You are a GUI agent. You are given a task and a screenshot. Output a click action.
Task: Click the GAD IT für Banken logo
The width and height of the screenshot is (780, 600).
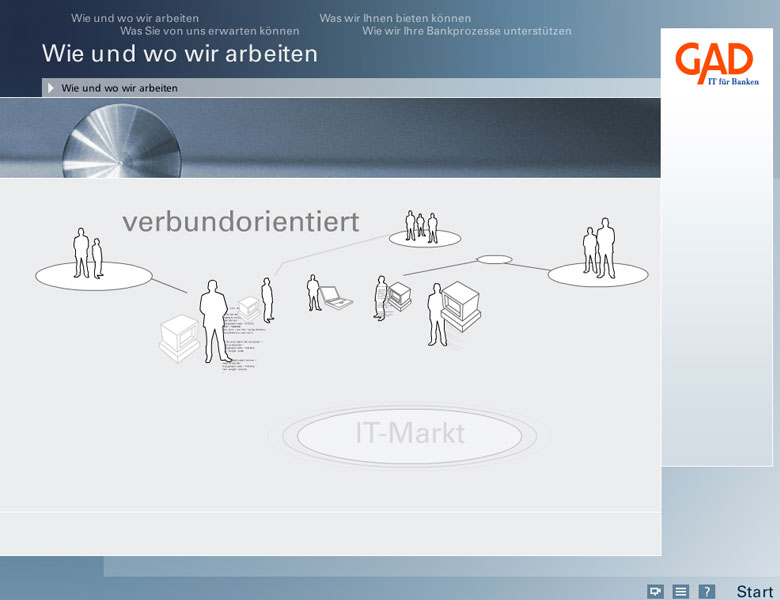(x=716, y=64)
